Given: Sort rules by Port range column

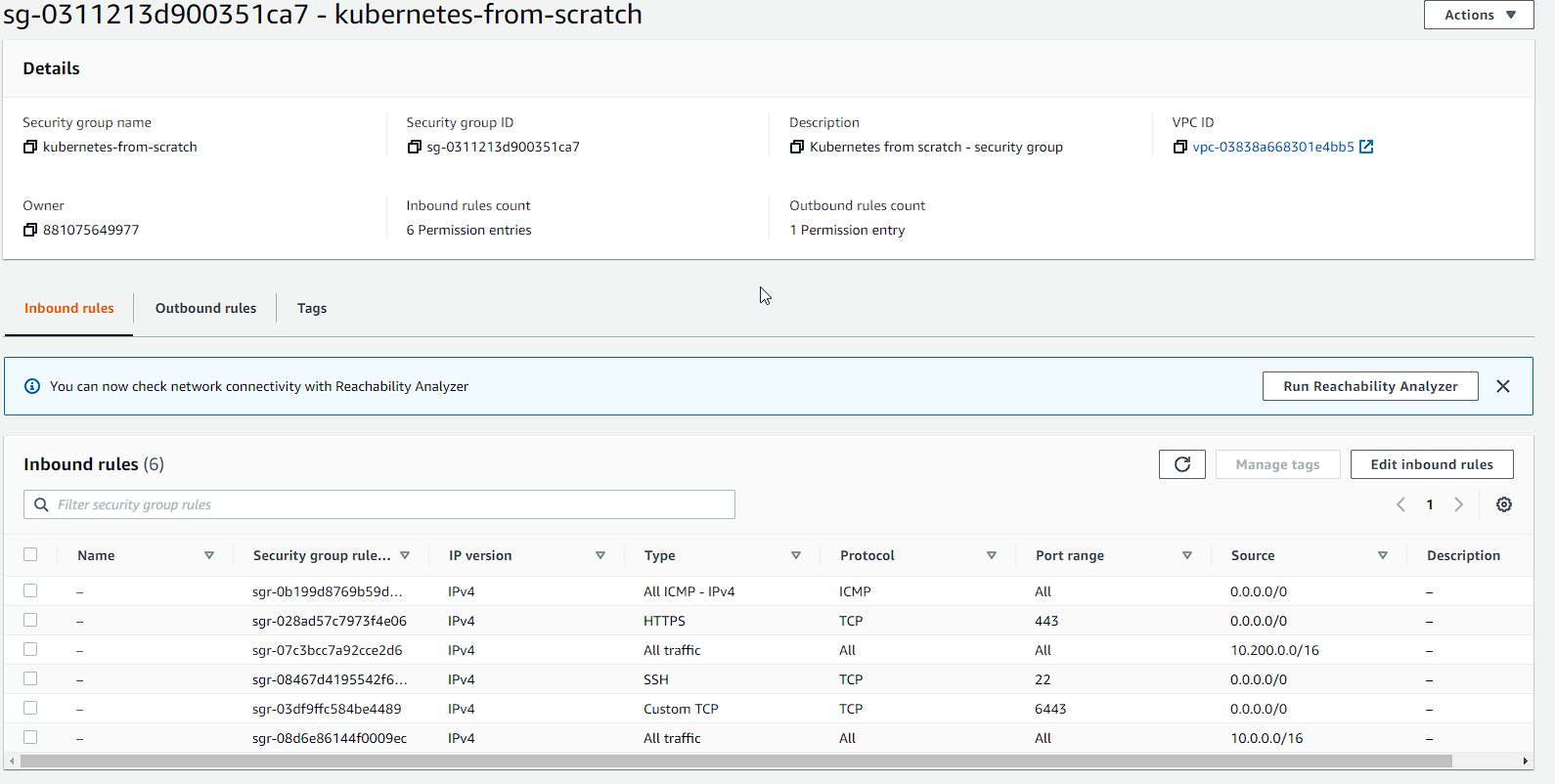Looking at the screenshot, I should (1186, 555).
